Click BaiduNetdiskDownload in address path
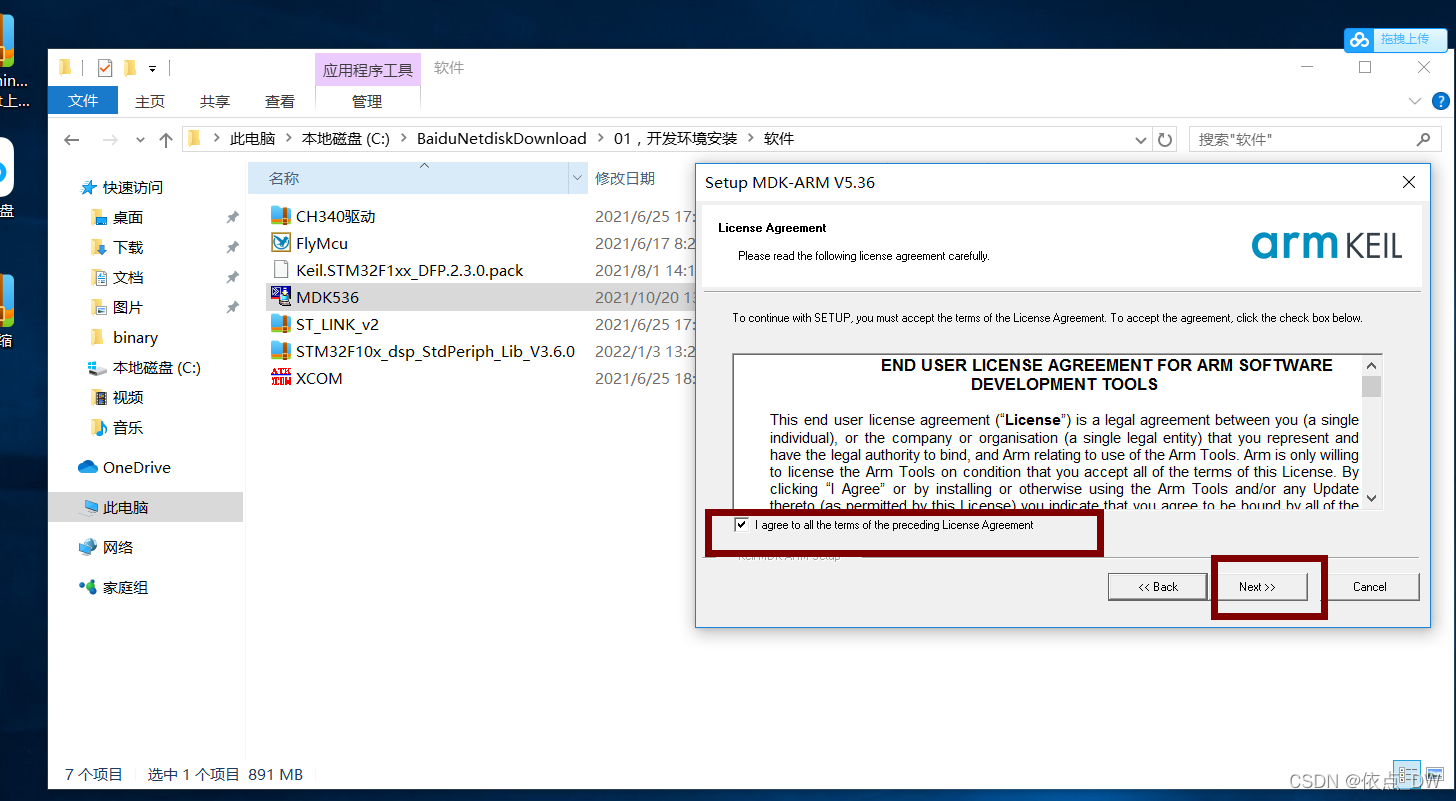 pyautogui.click(x=502, y=139)
